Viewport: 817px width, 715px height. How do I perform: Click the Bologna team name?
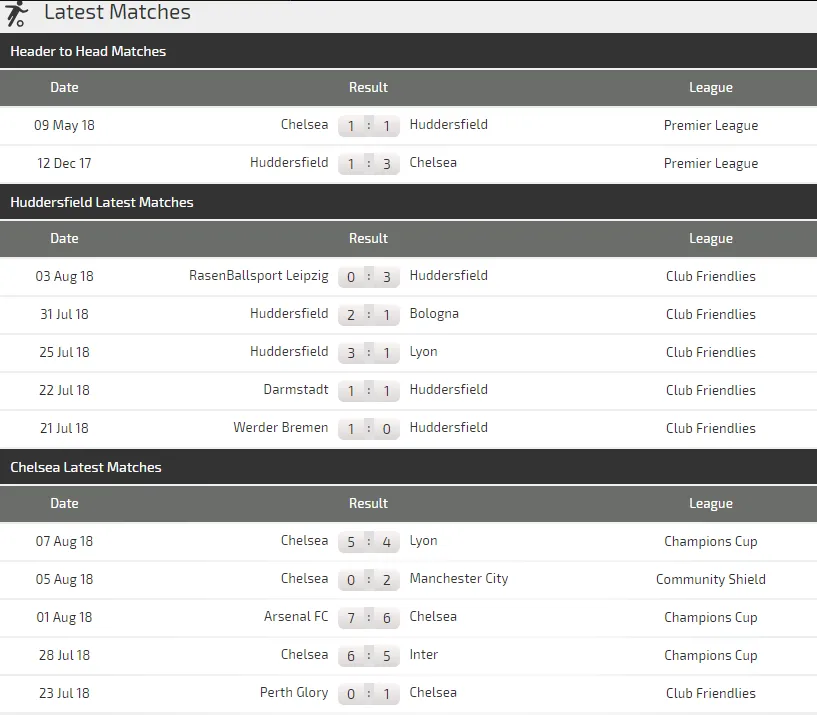[434, 314]
